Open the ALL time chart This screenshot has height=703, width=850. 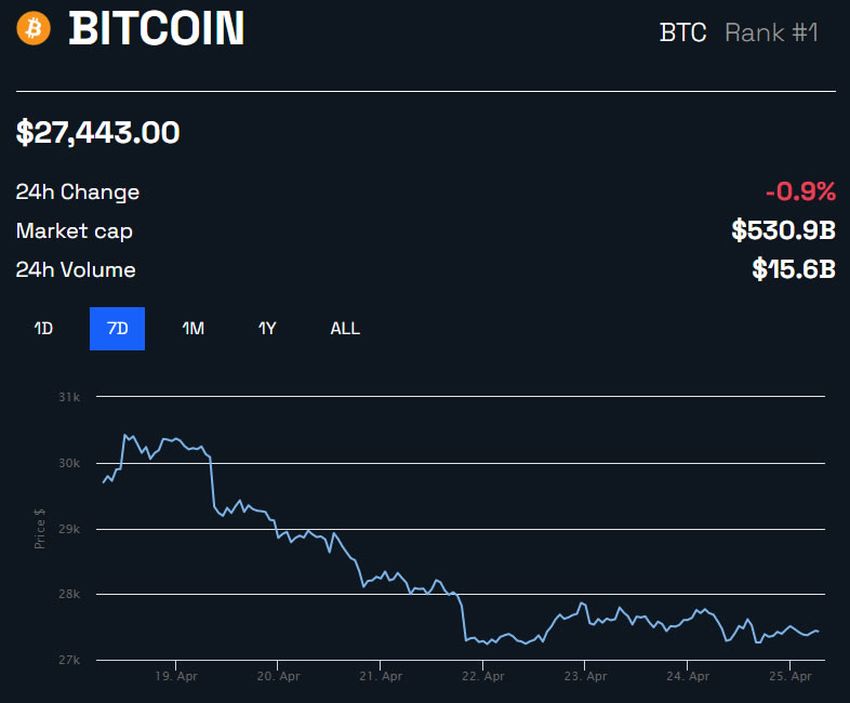344,328
